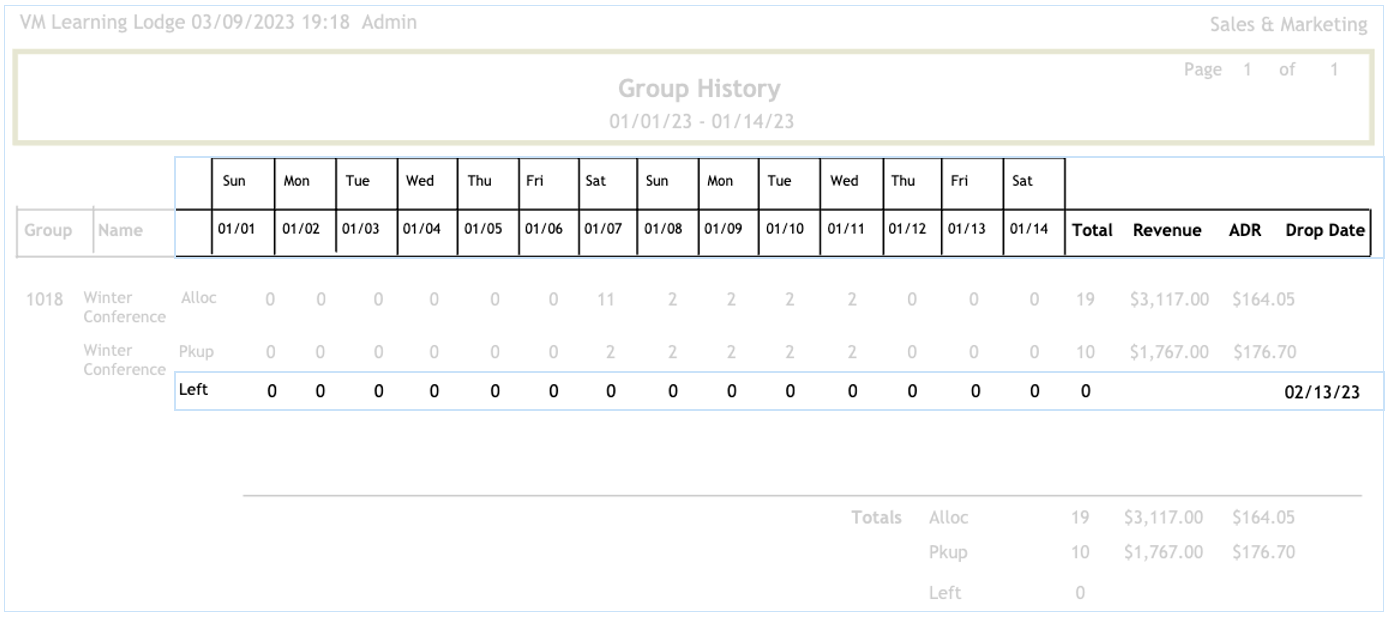The width and height of the screenshot is (1389, 618).
Task: Click the Group column header
Action: (x=48, y=230)
